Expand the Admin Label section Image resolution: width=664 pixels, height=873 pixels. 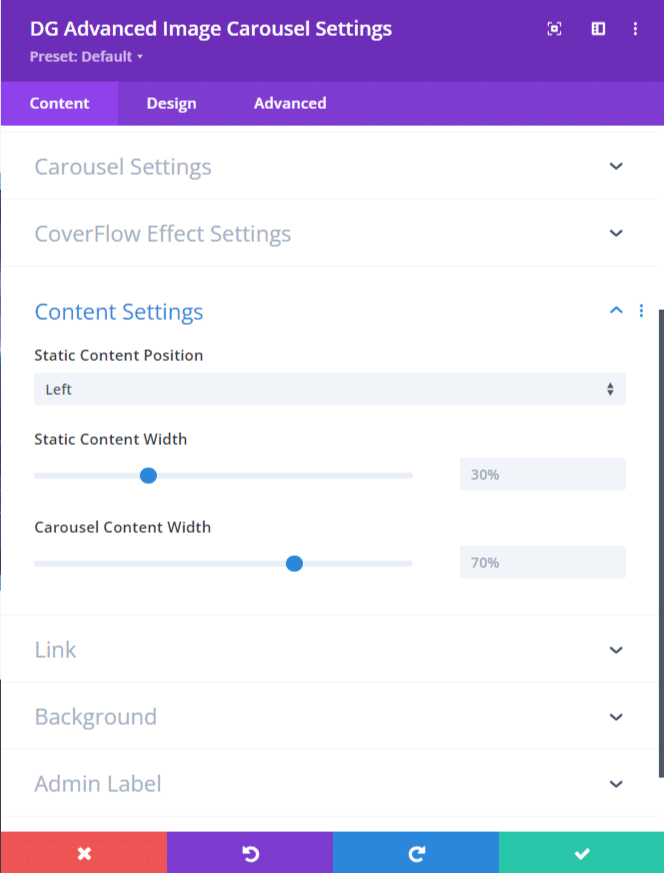[329, 783]
